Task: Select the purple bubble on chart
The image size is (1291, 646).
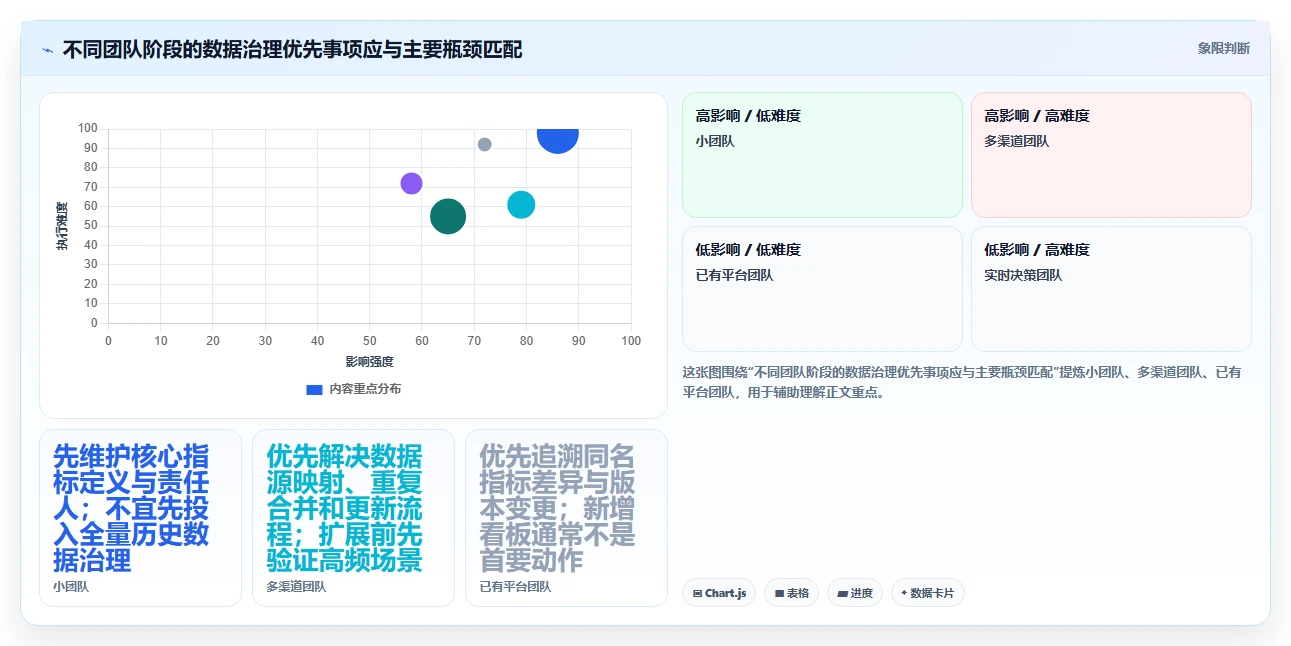Action: [x=411, y=183]
